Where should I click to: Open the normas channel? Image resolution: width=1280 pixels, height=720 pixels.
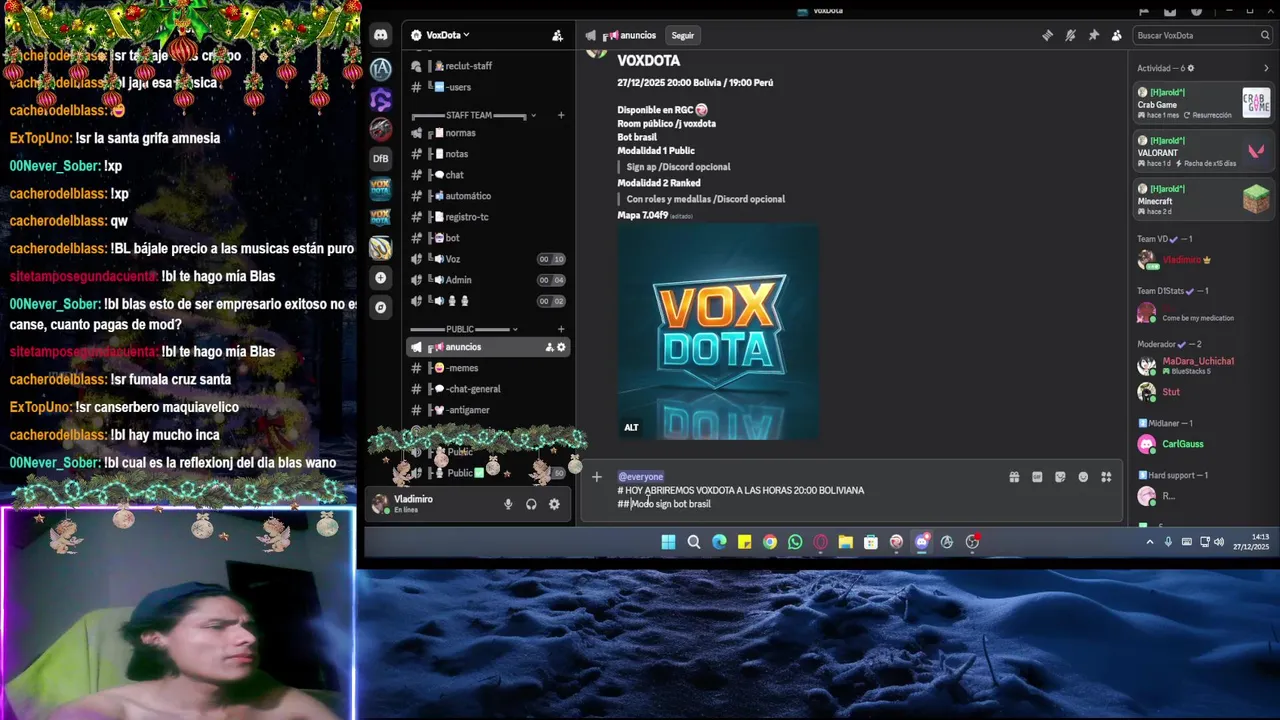tap(488, 133)
